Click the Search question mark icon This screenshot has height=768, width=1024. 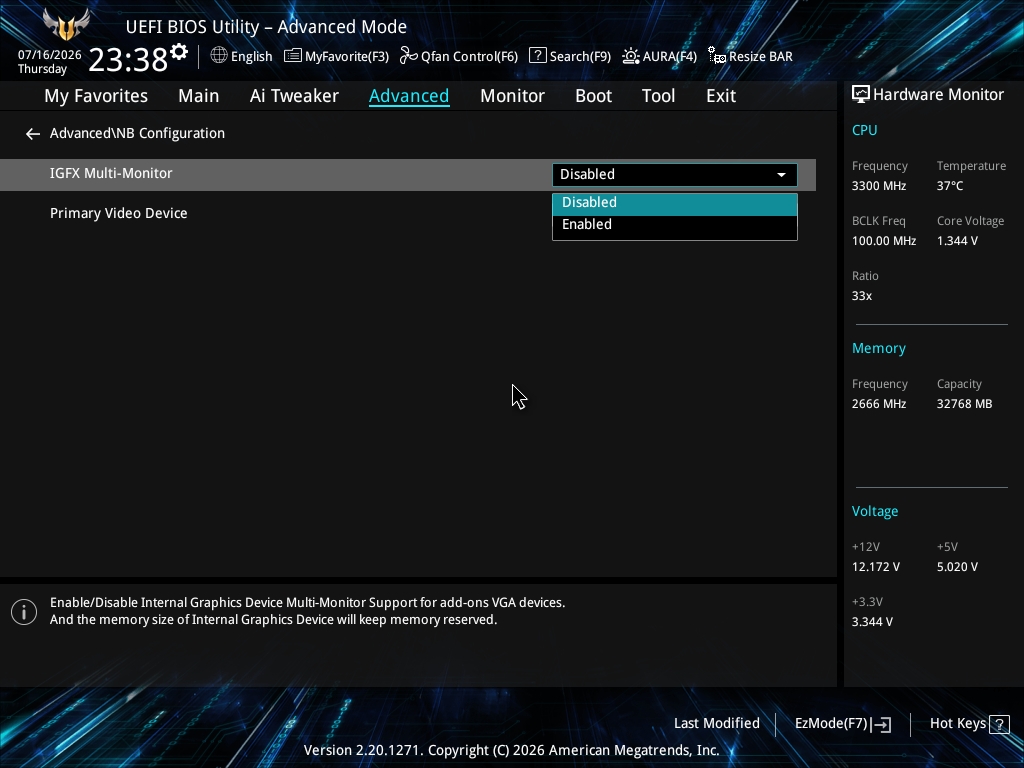[x=537, y=56]
